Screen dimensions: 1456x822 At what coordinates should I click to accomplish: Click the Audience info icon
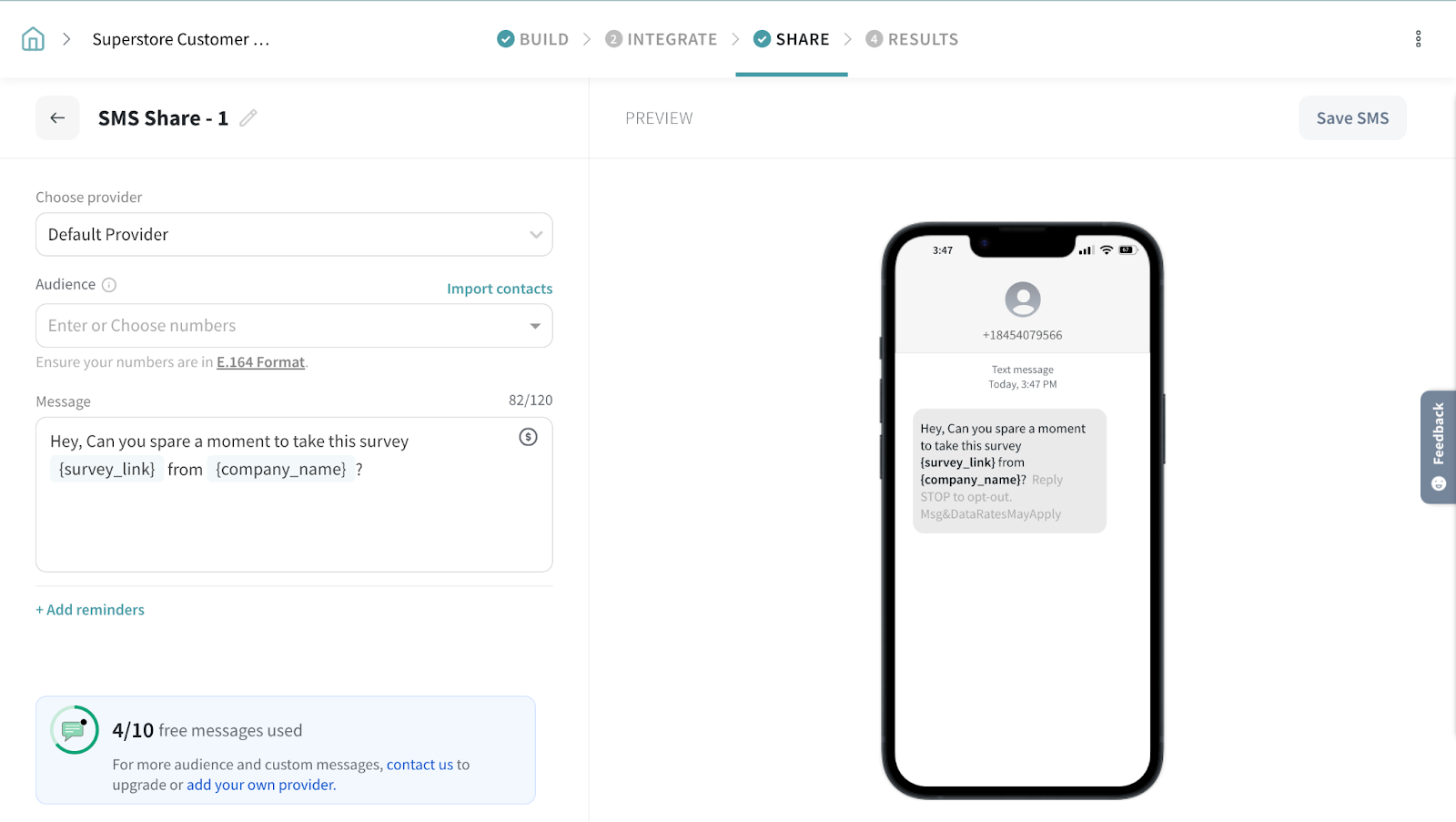[109, 285]
